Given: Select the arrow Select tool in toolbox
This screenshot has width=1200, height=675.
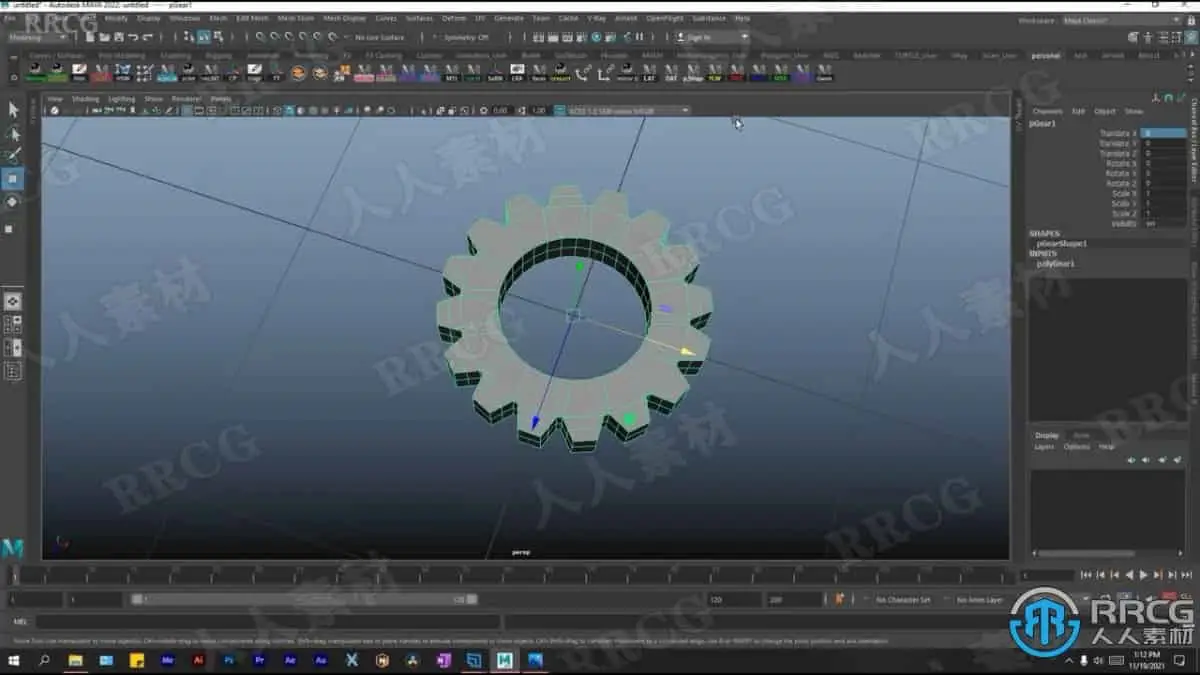Looking at the screenshot, I should point(13,109).
